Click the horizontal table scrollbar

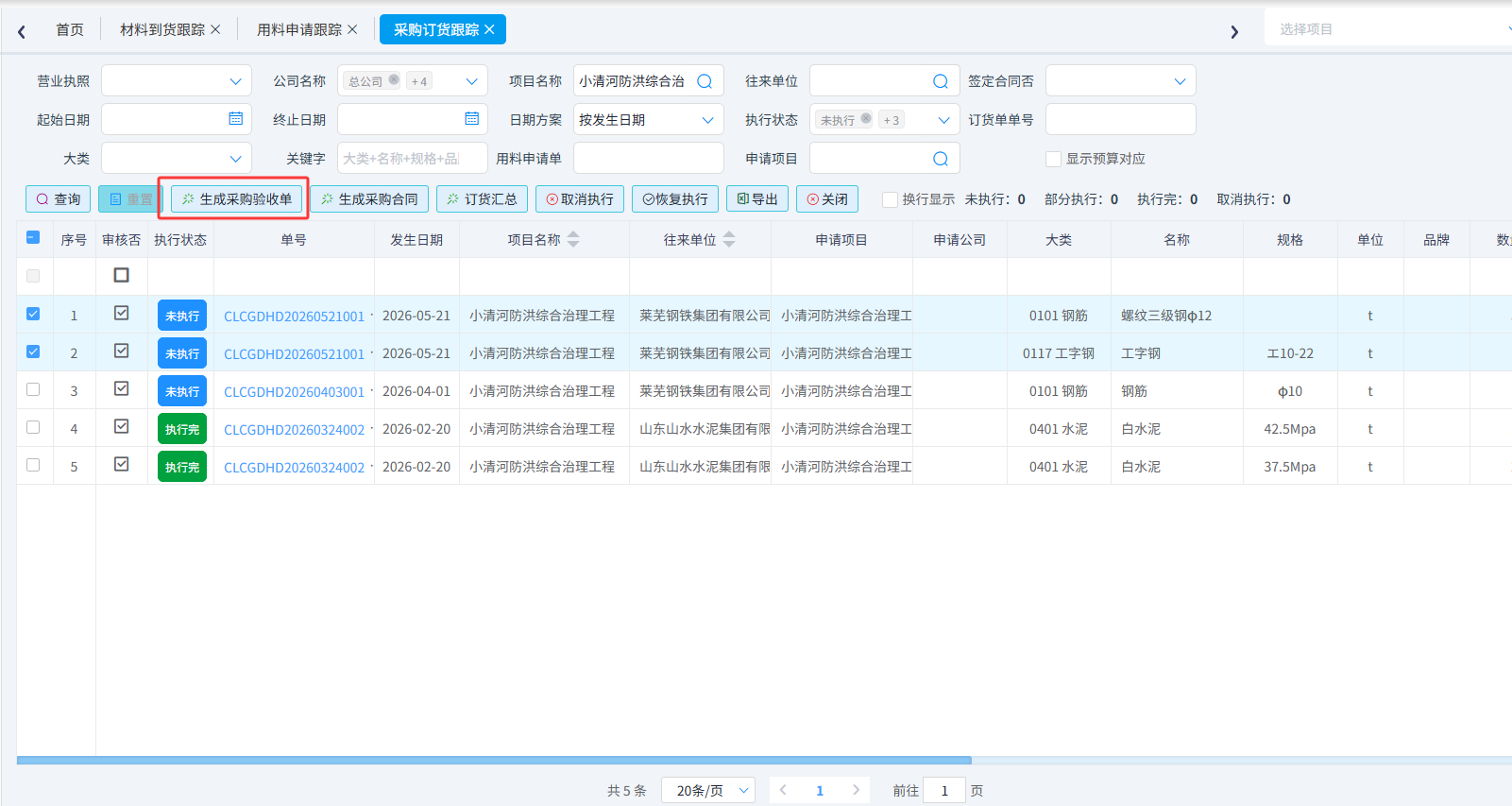pyautogui.click(x=494, y=760)
